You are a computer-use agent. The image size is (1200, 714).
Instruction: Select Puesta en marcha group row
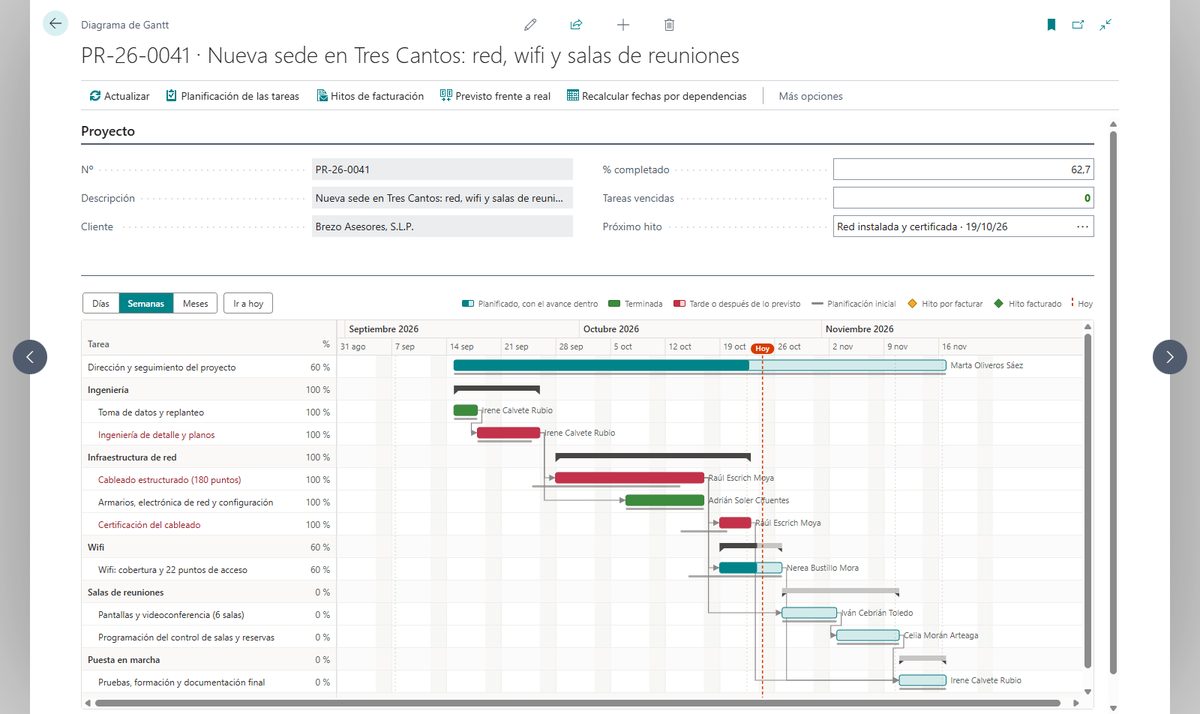click(209, 660)
